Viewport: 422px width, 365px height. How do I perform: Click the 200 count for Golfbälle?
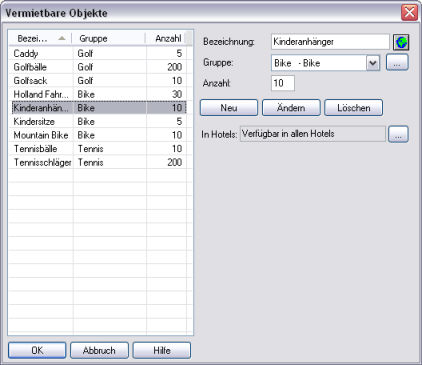click(x=174, y=67)
